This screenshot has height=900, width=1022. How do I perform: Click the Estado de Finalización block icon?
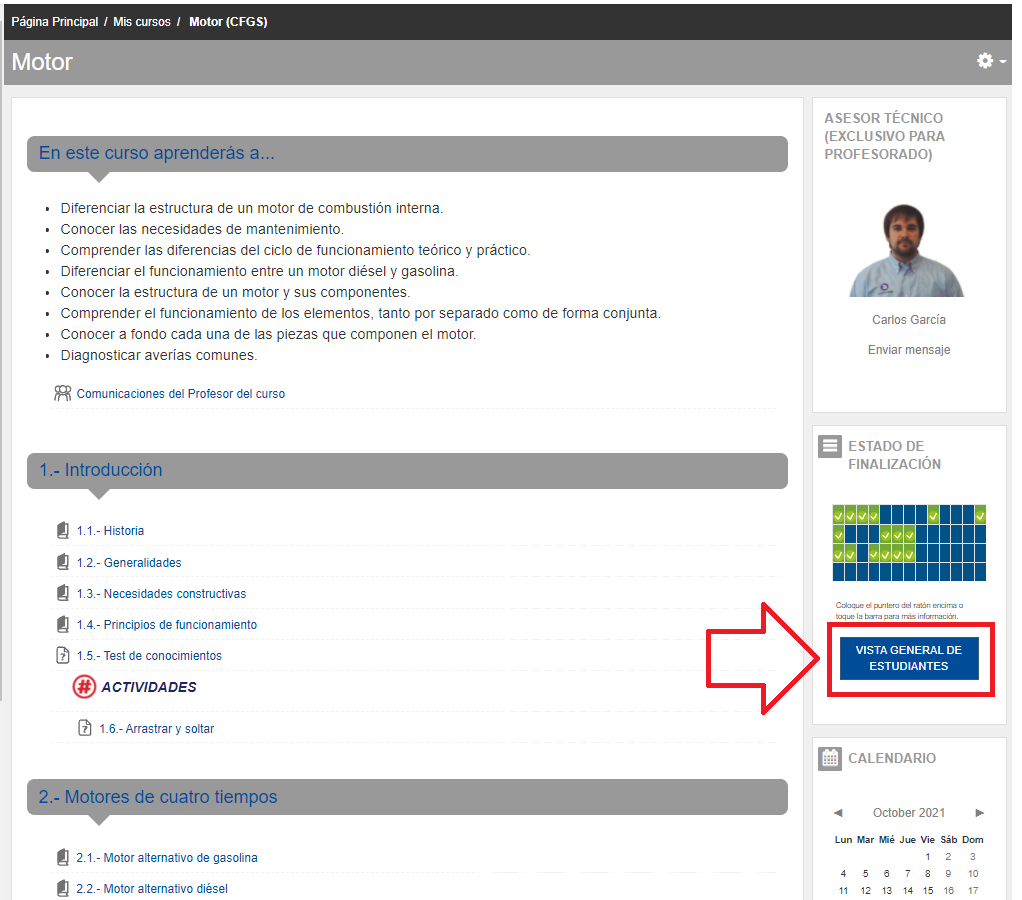tap(829, 446)
